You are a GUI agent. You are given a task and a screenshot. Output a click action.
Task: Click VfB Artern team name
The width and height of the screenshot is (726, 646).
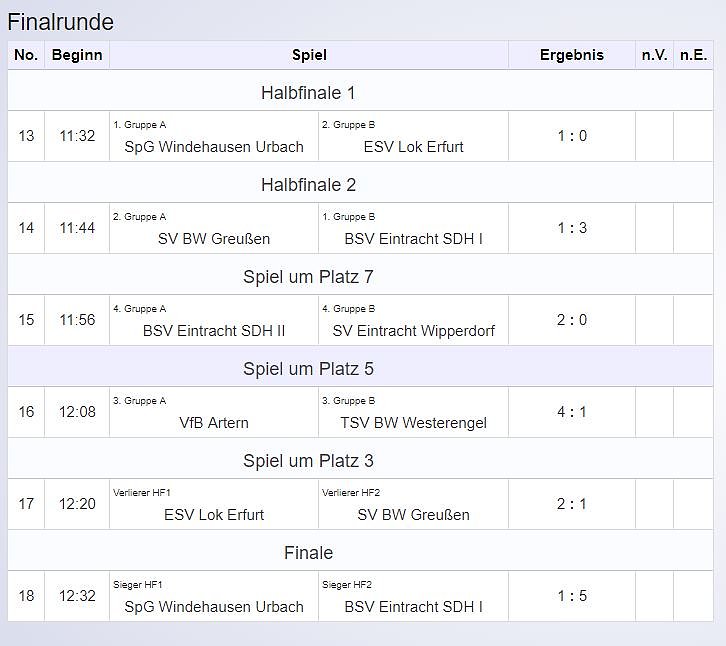(x=214, y=423)
